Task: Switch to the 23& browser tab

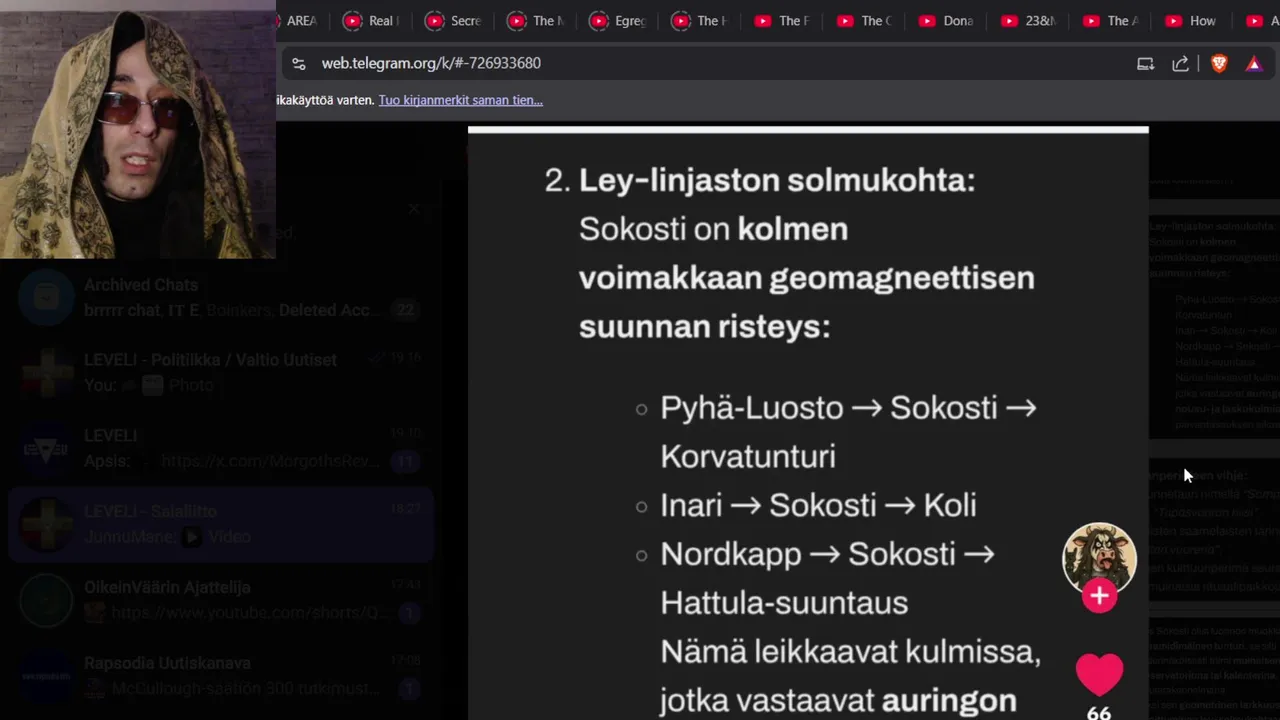Action: (x=1028, y=20)
